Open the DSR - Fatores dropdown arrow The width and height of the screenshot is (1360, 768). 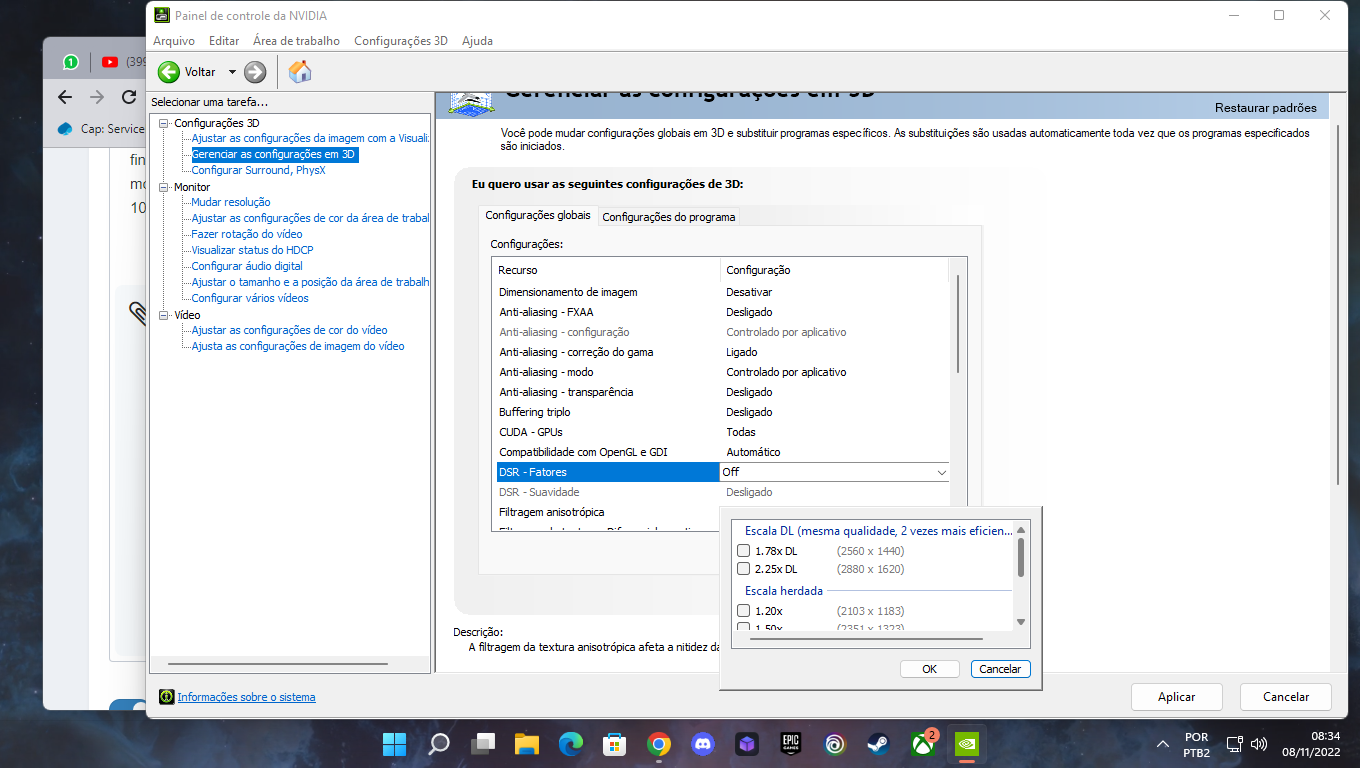point(941,472)
